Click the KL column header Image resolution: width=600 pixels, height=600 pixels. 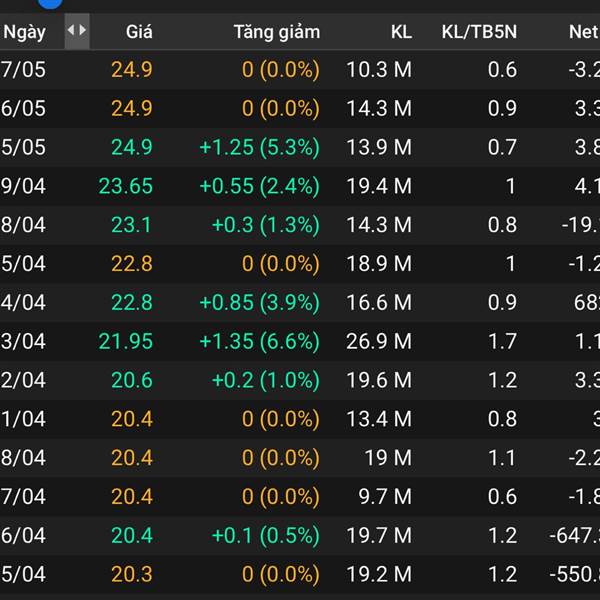click(x=400, y=31)
